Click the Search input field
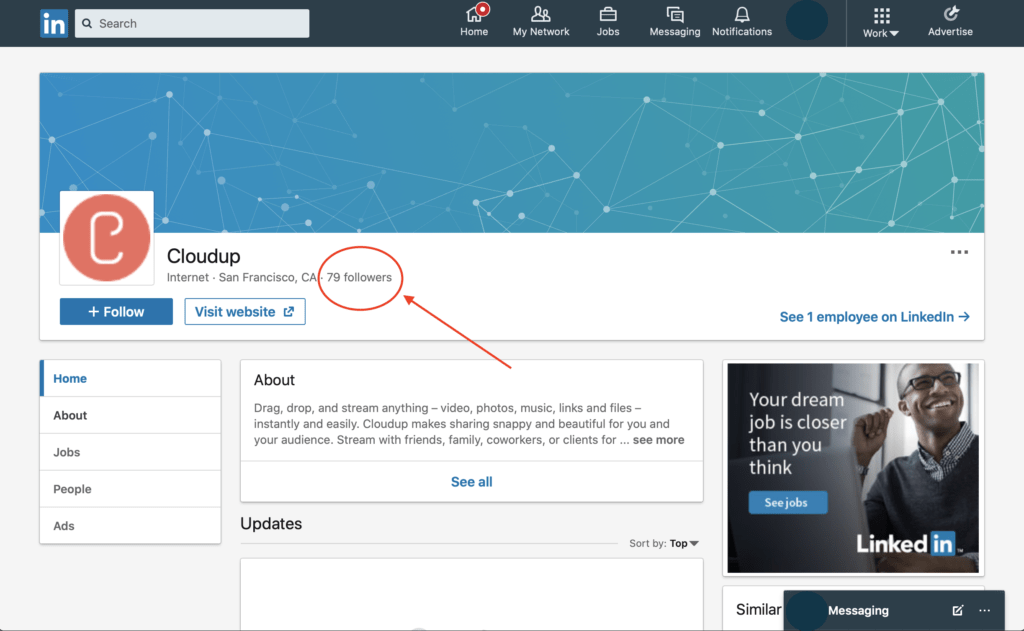This screenshot has height=631, width=1024. pyautogui.click(x=192, y=24)
